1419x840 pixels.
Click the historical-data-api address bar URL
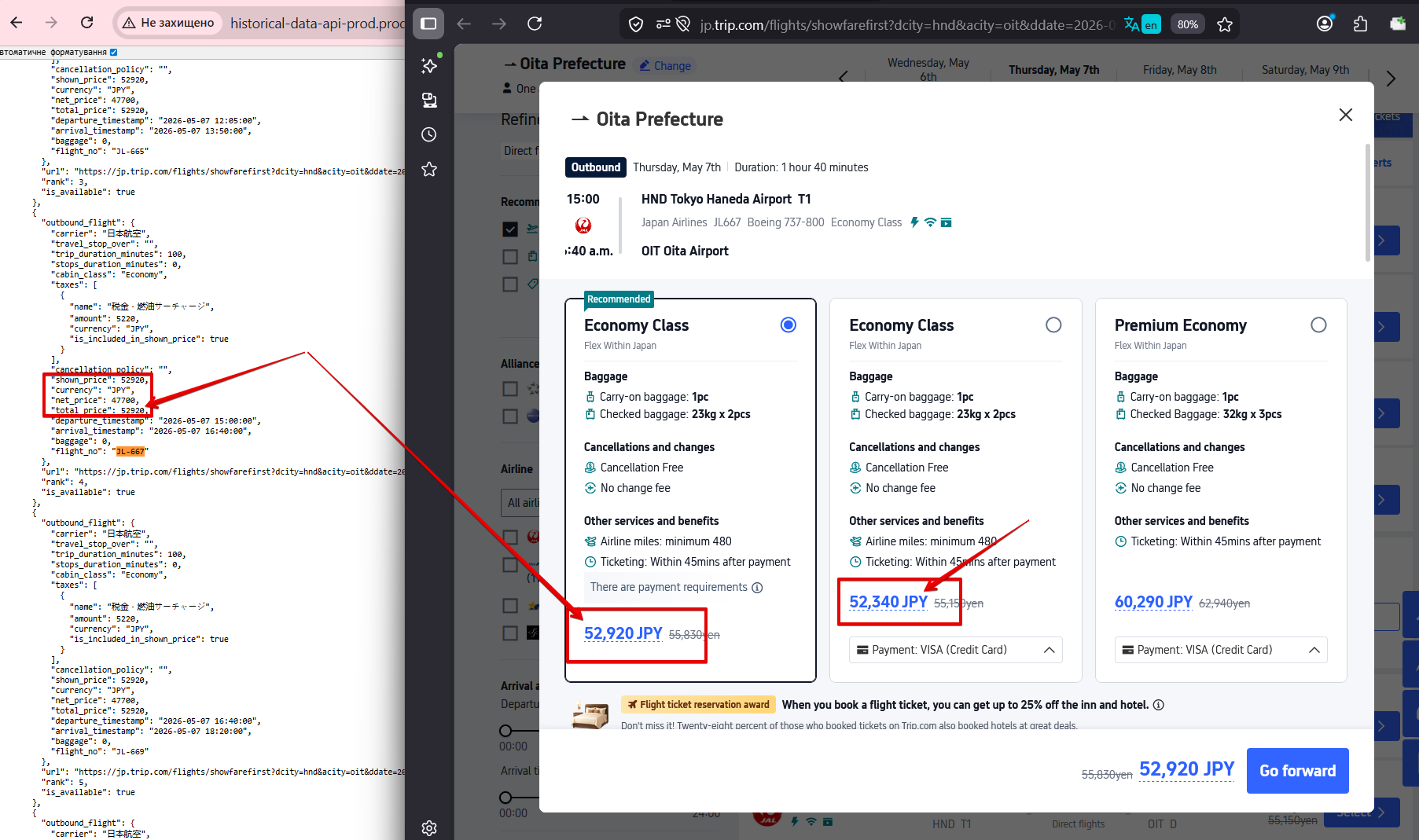point(317,24)
